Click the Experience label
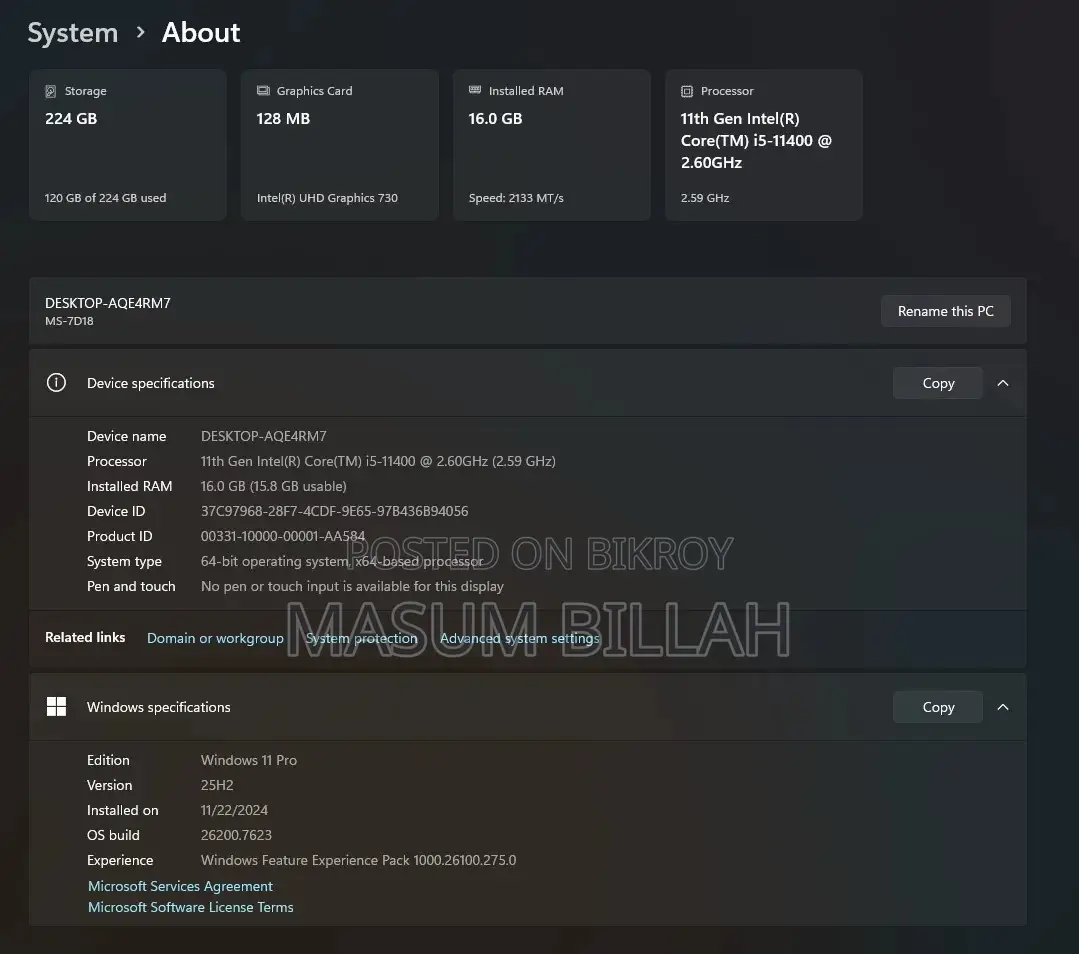This screenshot has height=954, width=1079. [x=120, y=860]
